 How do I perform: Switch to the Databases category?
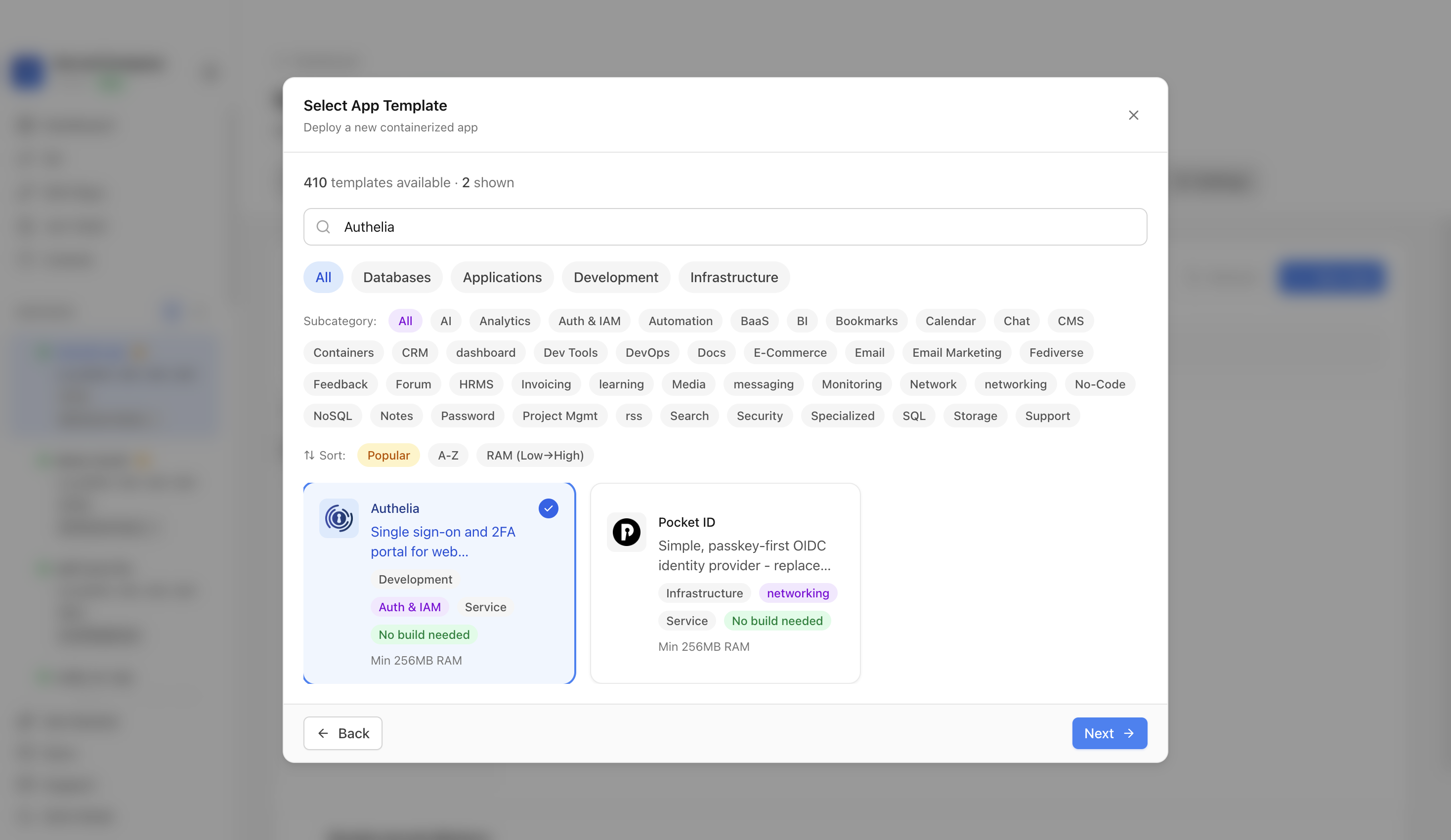(397, 278)
